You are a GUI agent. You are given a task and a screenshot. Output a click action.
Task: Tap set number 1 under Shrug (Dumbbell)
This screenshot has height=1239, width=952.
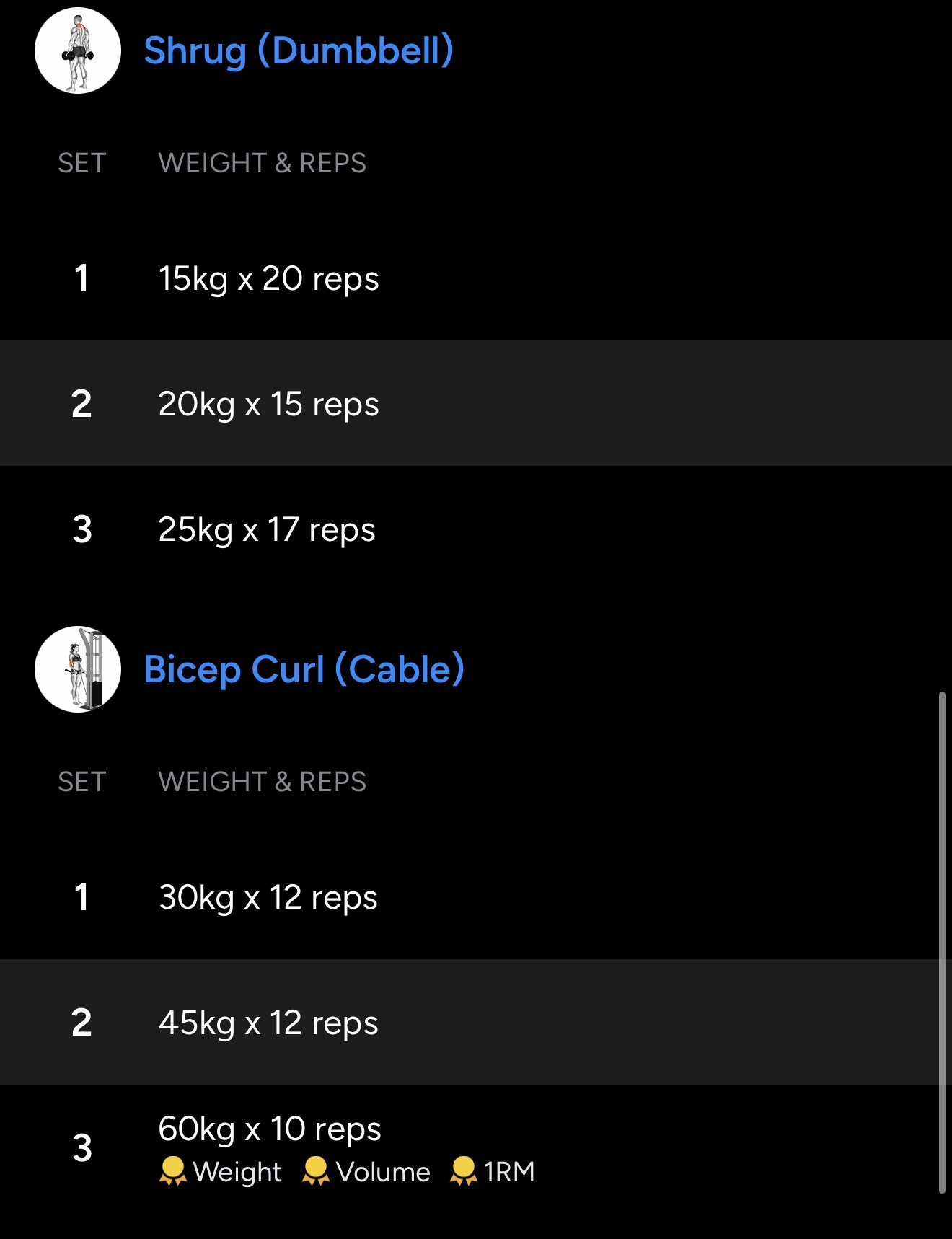point(82,278)
